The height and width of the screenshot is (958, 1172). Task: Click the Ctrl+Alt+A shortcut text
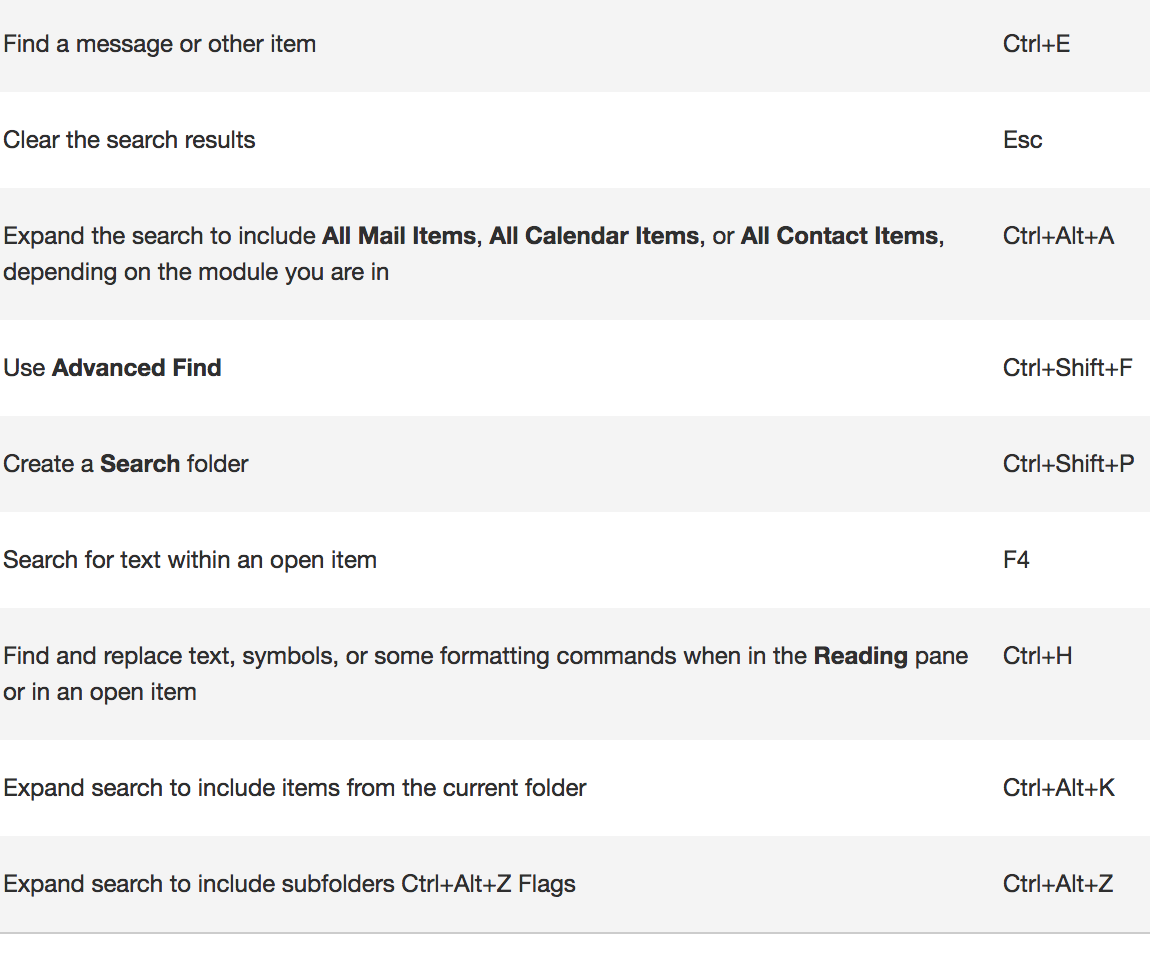(x=1058, y=237)
